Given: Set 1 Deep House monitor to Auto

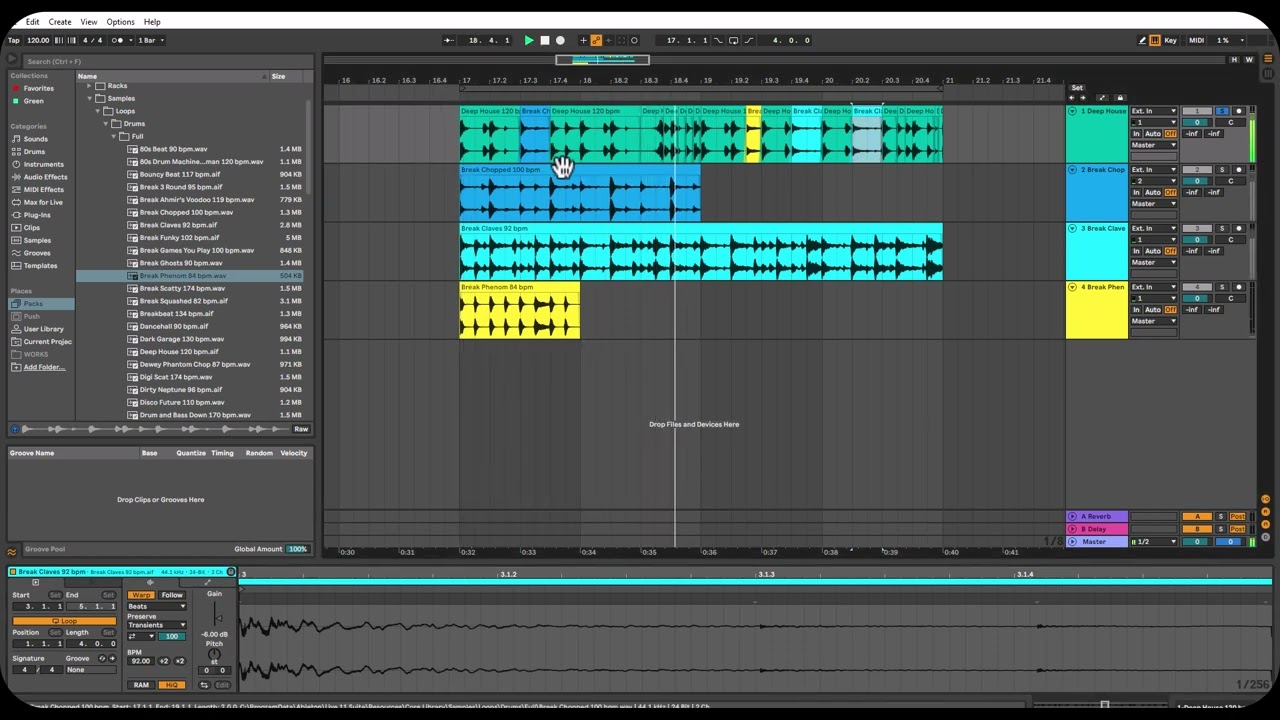Looking at the screenshot, I should point(1153,134).
